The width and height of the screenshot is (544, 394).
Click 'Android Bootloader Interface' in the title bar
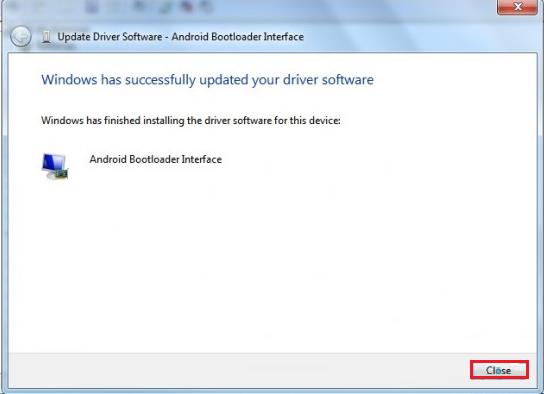tap(237, 36)
